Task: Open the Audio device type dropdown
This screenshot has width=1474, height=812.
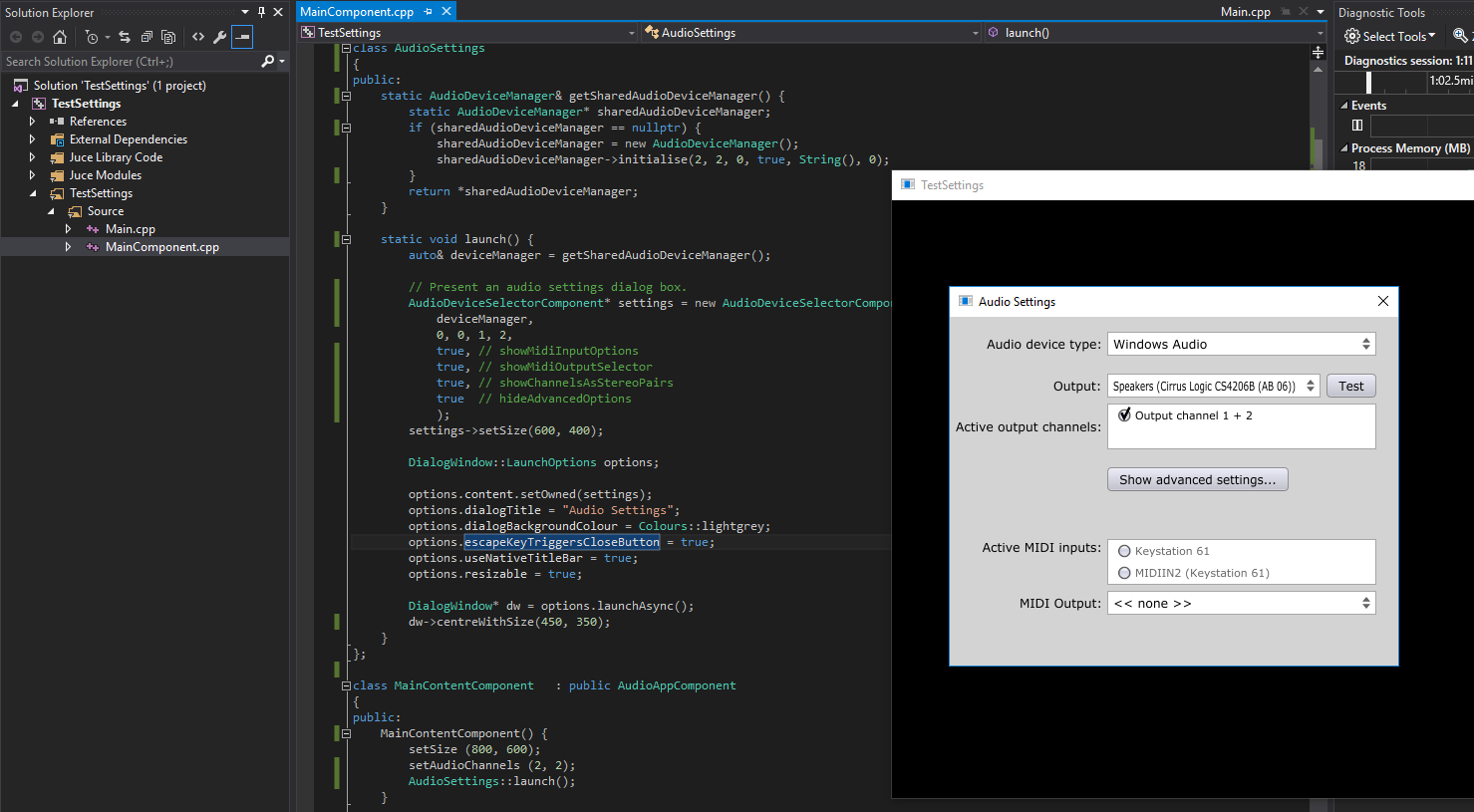Action: tap(1241, 344)
